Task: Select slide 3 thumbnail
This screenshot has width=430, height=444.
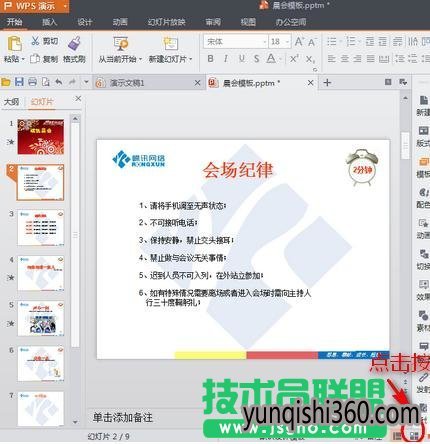Action: [x=41, y=228]
